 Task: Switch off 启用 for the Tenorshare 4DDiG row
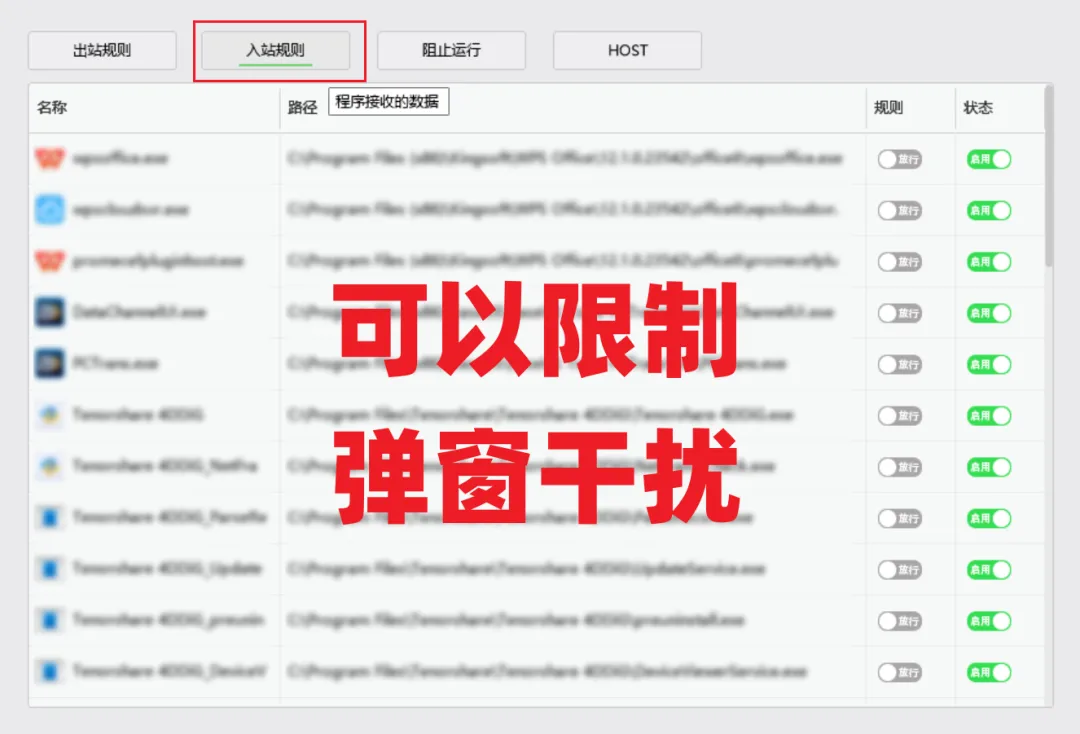click(988, 415)
